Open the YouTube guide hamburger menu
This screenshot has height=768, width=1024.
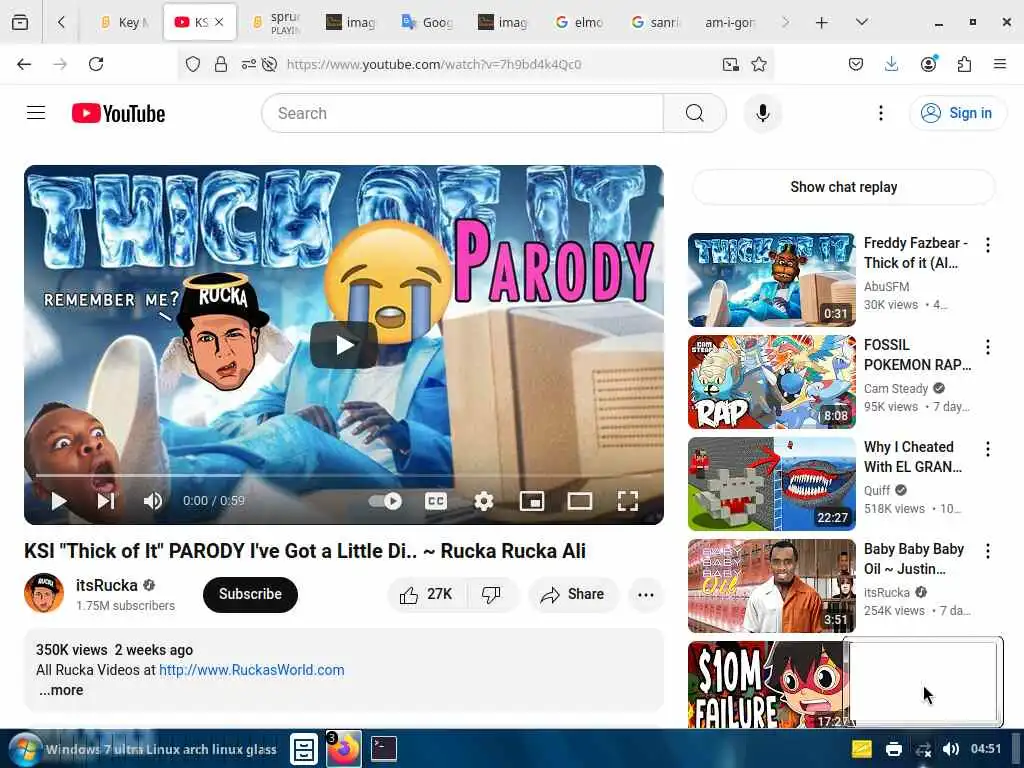[36, 113]
